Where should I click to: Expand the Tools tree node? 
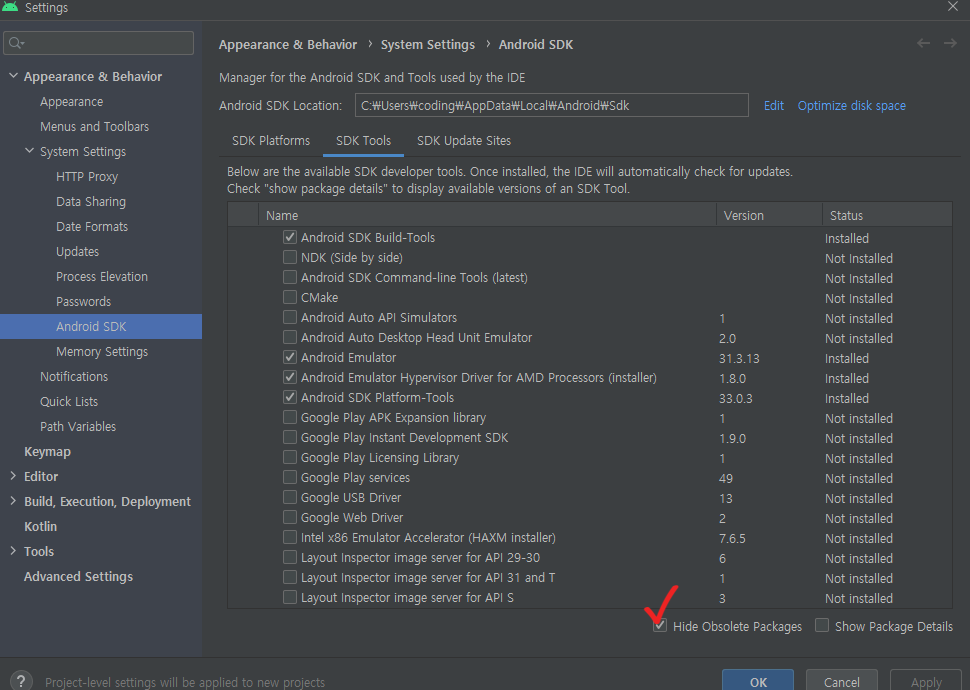point(13,551)
